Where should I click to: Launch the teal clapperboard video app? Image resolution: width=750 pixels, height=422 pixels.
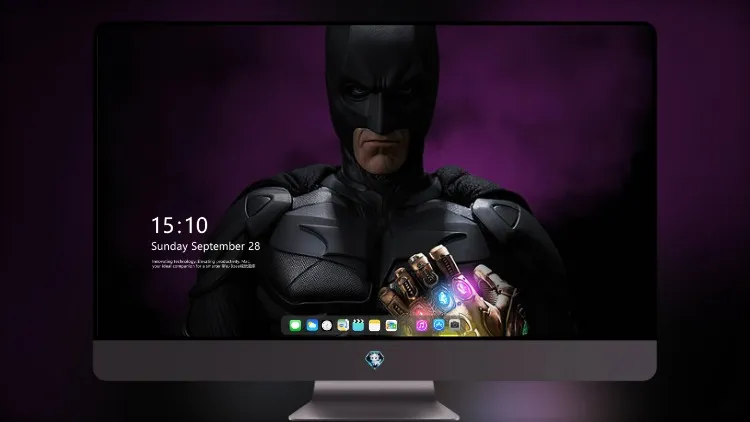358,325
